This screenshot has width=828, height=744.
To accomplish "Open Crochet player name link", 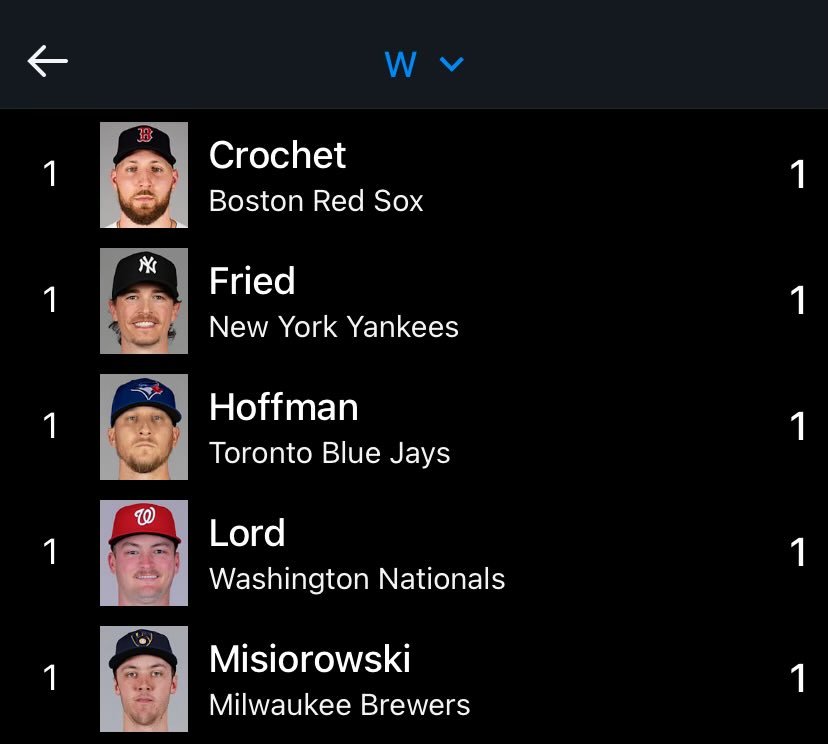I will click(x=277, y=155).
